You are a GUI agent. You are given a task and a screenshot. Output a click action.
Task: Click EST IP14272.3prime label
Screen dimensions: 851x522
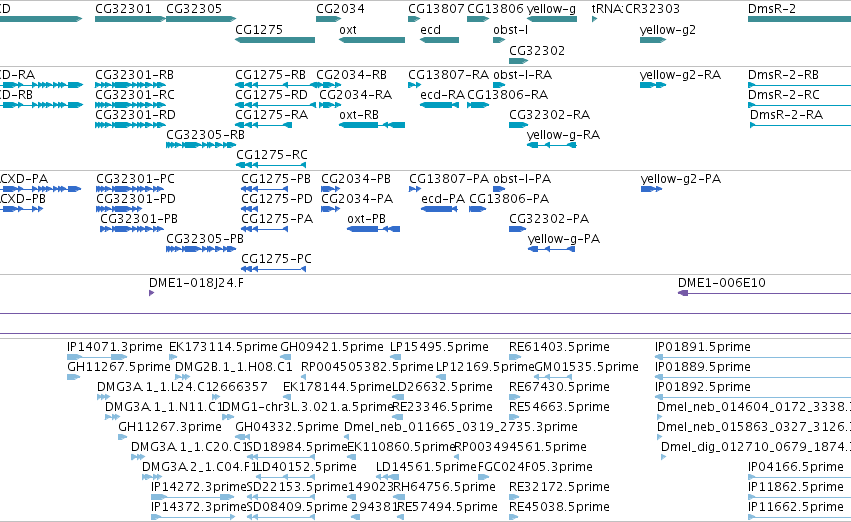(x=199, y=487)
